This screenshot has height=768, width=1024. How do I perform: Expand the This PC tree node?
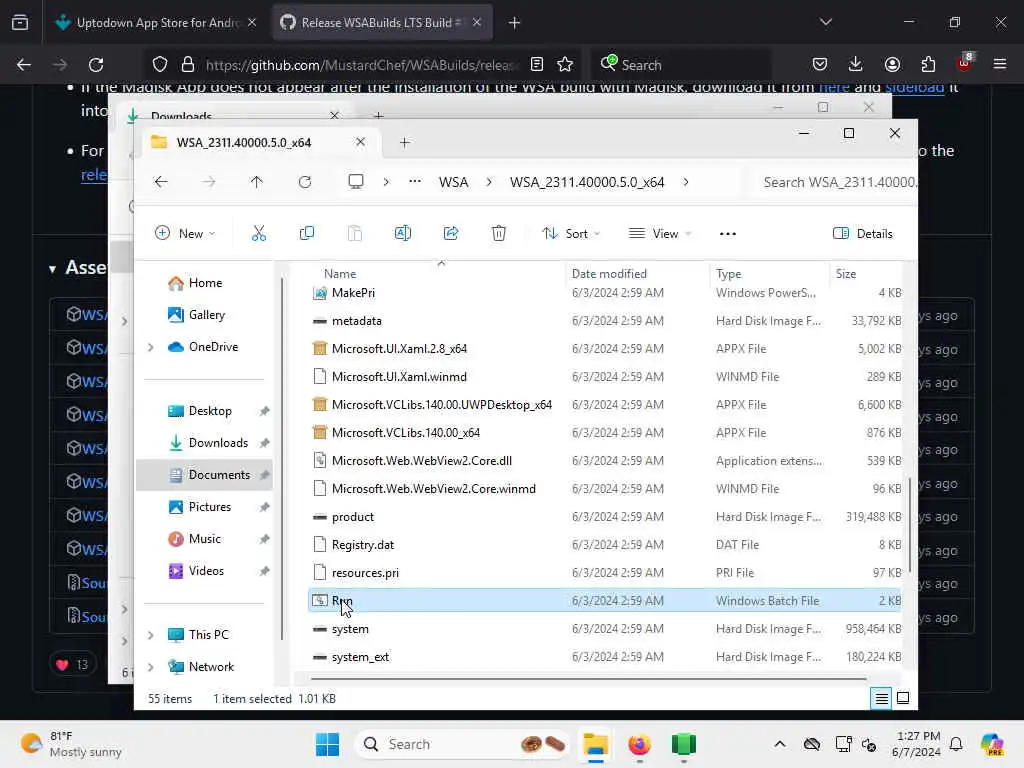coord(151,635)
